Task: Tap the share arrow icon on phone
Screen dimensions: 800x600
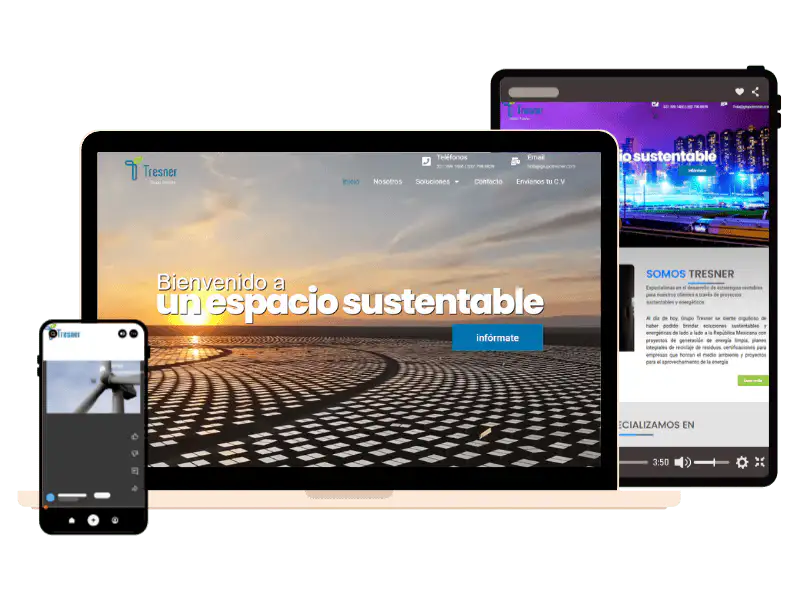Action: pyautogui.click(x=135, y=488)
